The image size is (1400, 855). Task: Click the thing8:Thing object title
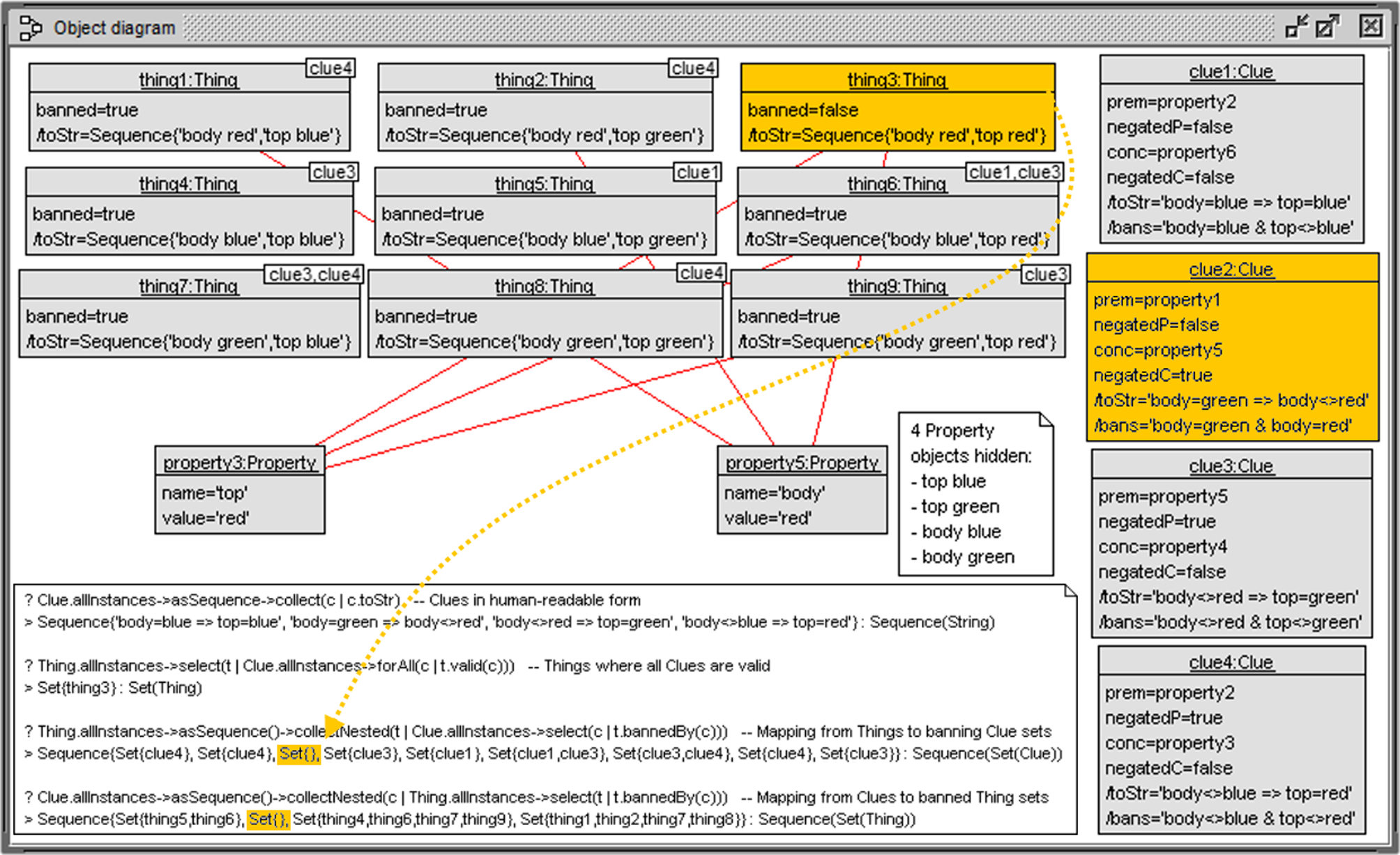(544, 286)
